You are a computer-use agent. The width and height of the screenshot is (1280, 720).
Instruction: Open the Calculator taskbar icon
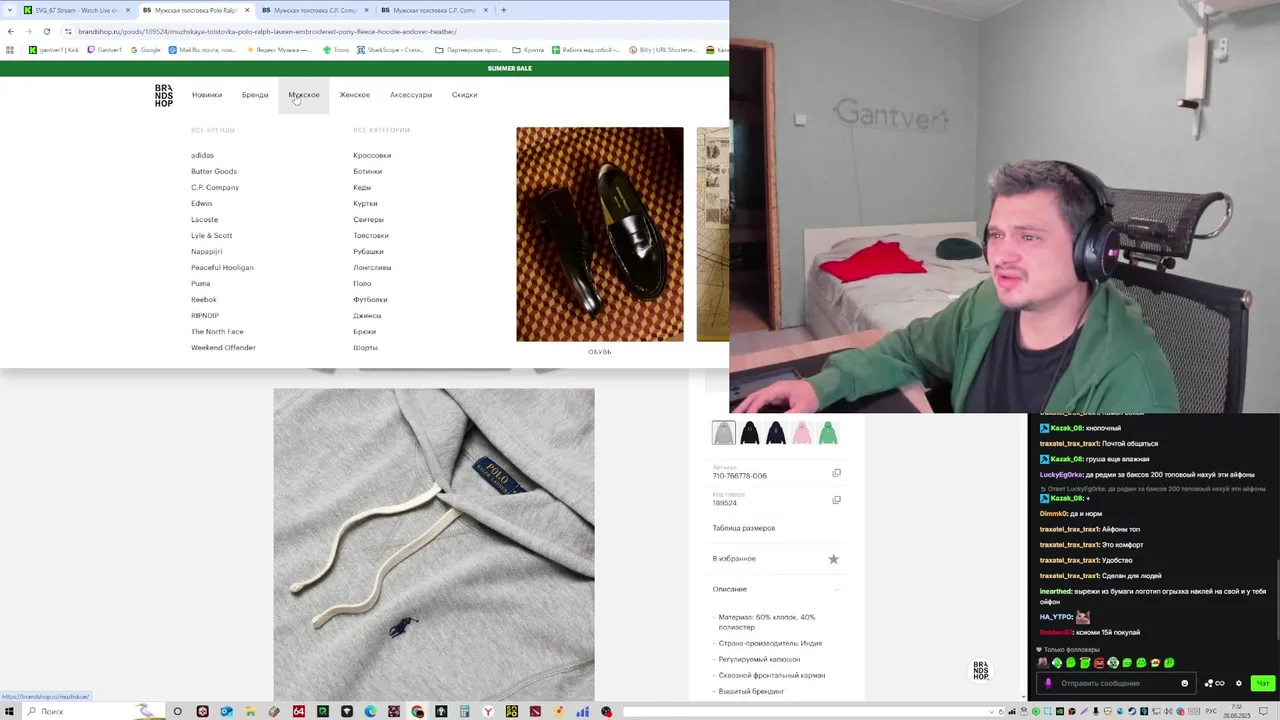point(464,711)
